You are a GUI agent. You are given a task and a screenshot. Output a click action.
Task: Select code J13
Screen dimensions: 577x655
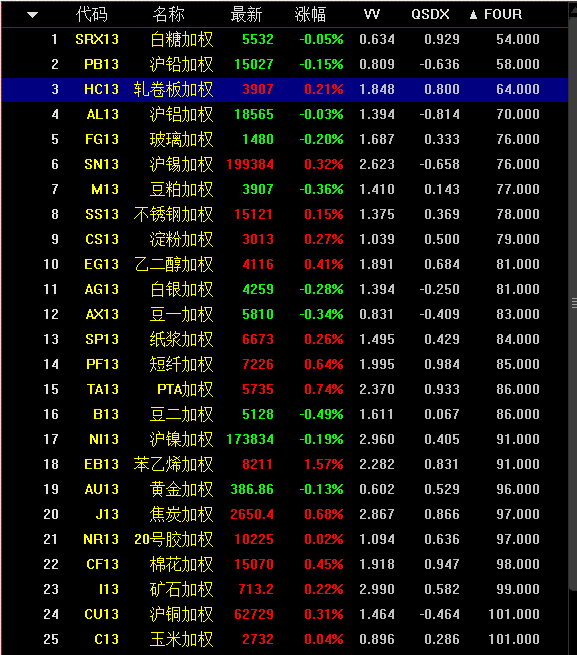[x=107, y=514]
